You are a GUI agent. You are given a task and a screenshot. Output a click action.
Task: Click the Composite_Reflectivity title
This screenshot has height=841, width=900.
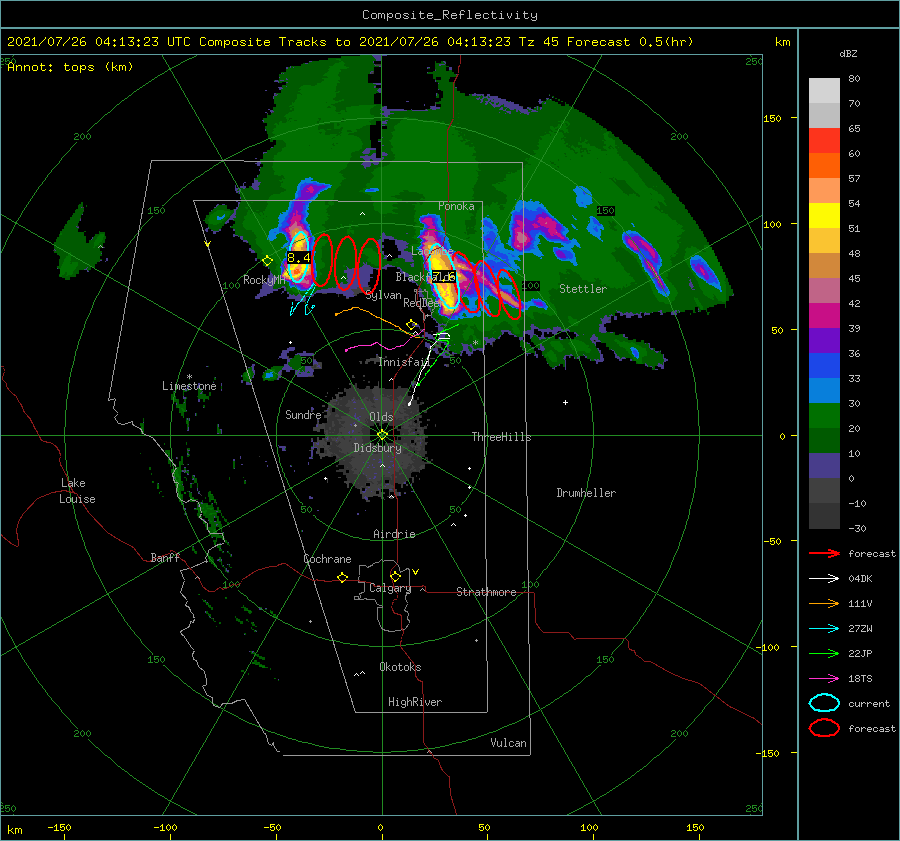[450, 15]
